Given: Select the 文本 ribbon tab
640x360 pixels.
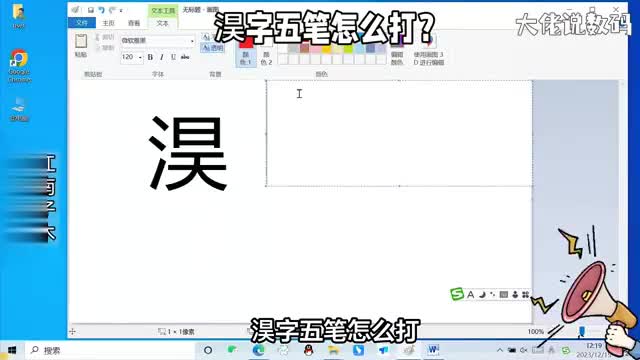Looking at the screenshot, I should 162,23.
